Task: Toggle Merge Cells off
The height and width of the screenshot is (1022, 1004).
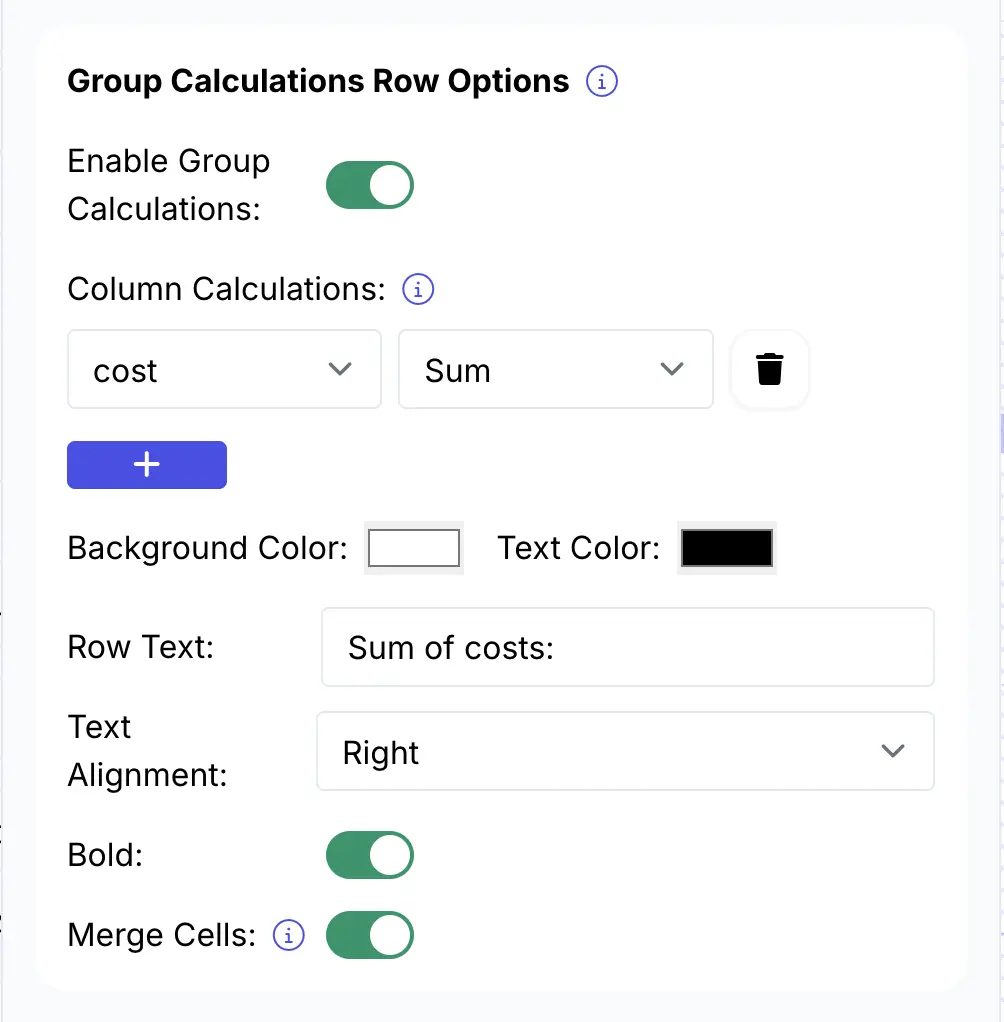Action: [x=370, y=935]
